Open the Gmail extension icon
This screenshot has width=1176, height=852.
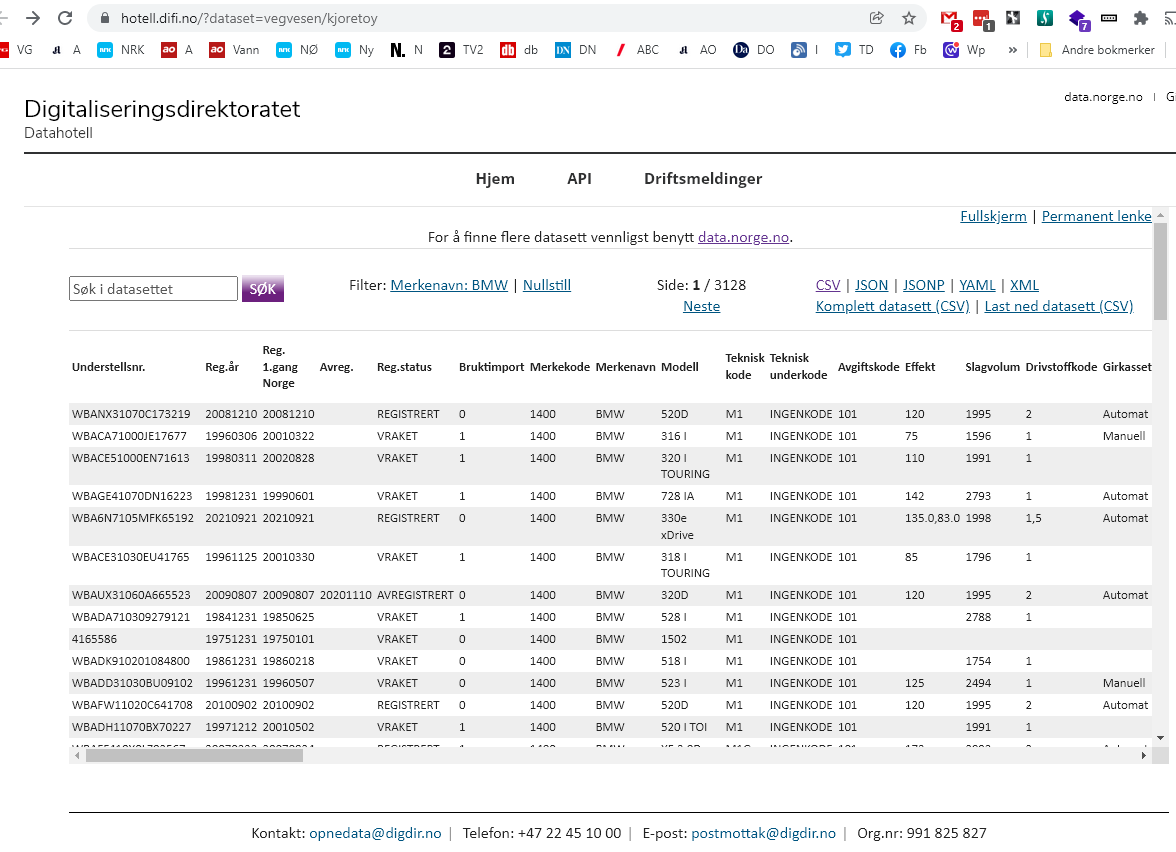click(950, 18)
